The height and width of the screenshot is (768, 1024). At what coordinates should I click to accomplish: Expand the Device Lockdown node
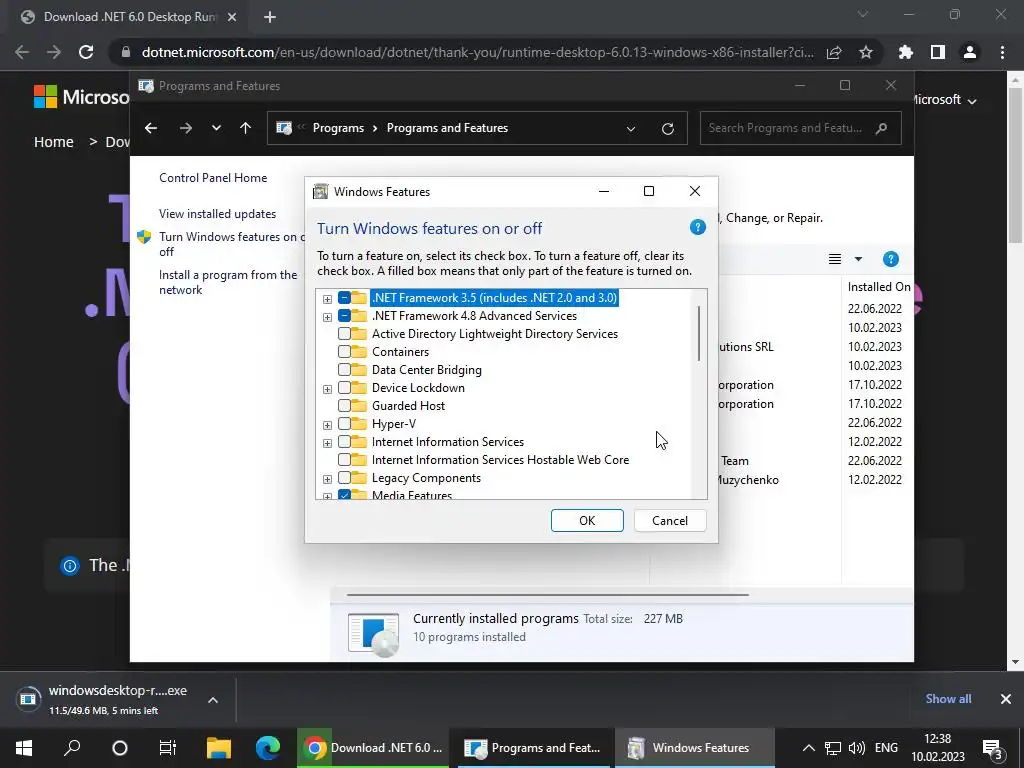pos(327,389)
